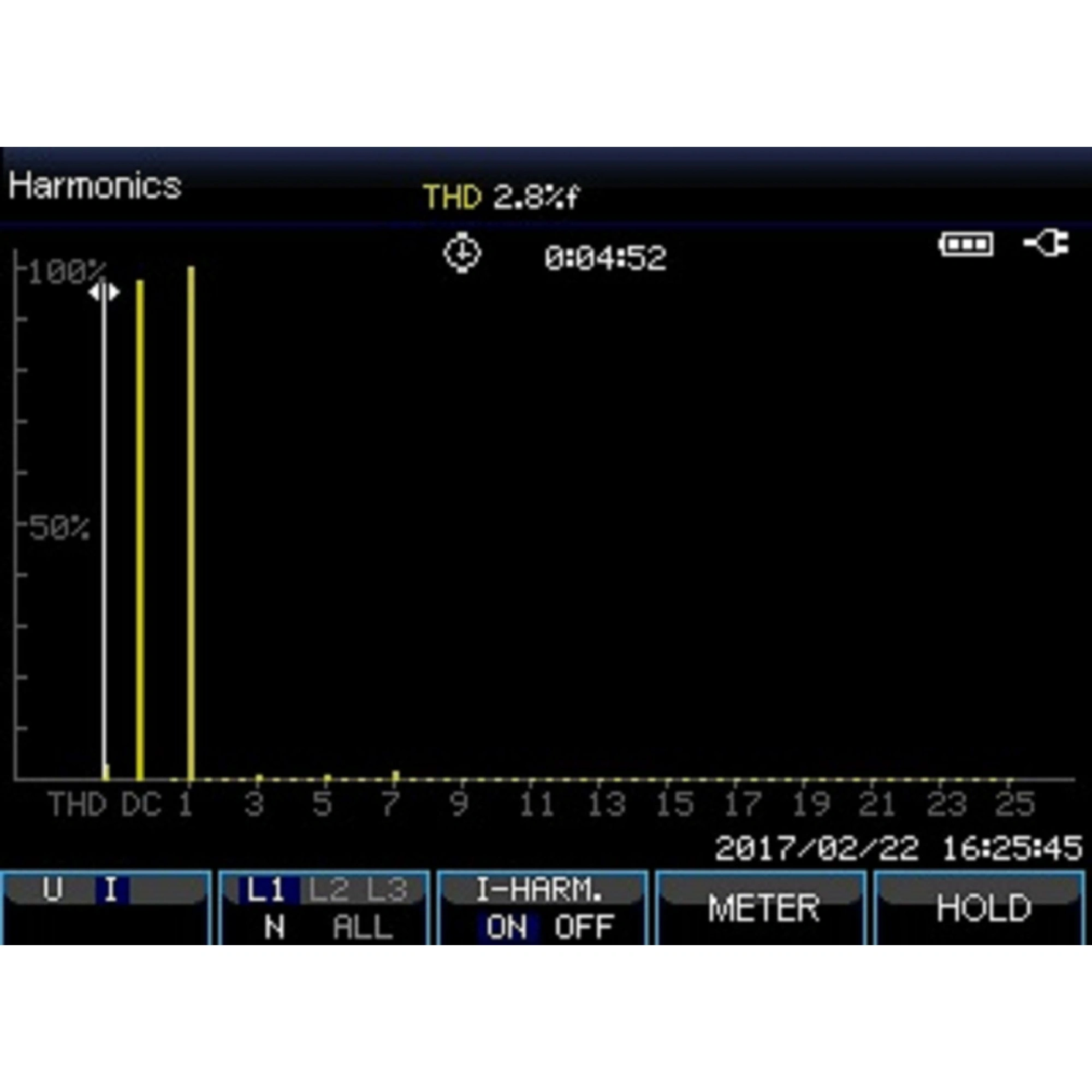Click harmonic order 19 axis label

point(811,804)
